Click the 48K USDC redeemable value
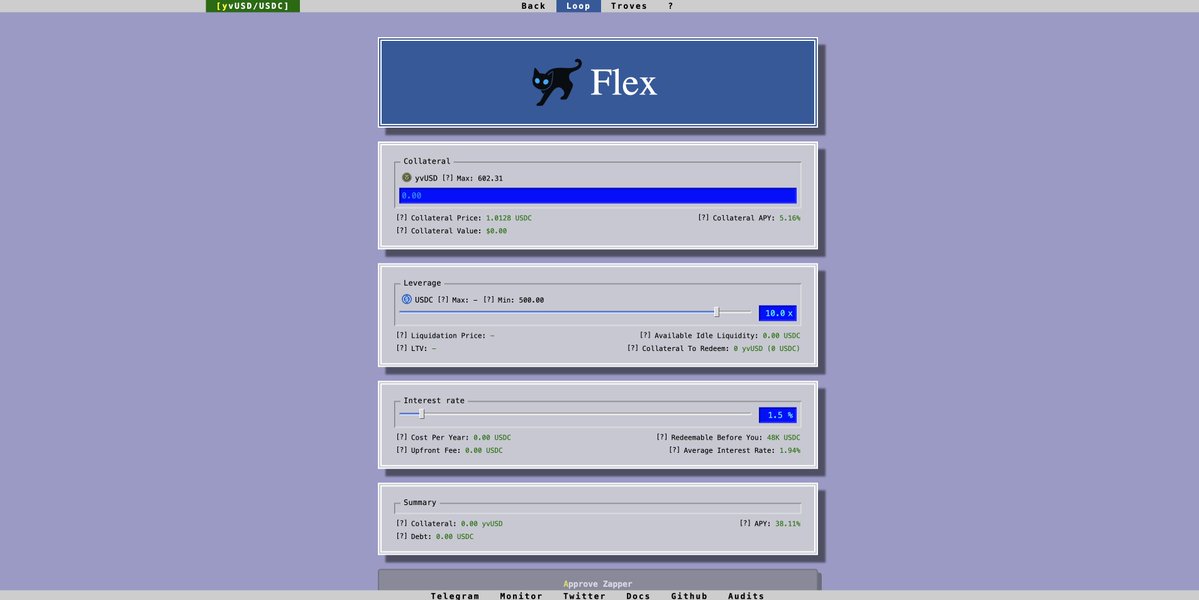This screenshot has width=1199, height=600. tap(784, 437)
